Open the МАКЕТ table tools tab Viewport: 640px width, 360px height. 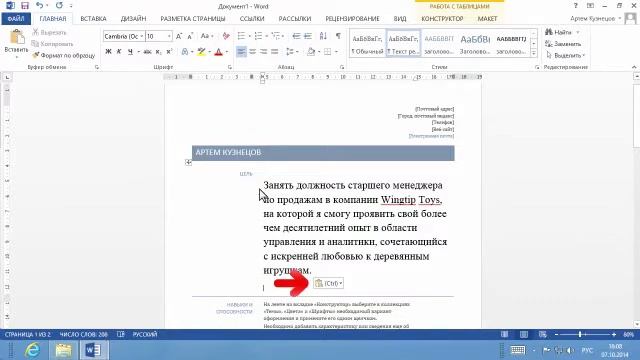click(487, 19)
